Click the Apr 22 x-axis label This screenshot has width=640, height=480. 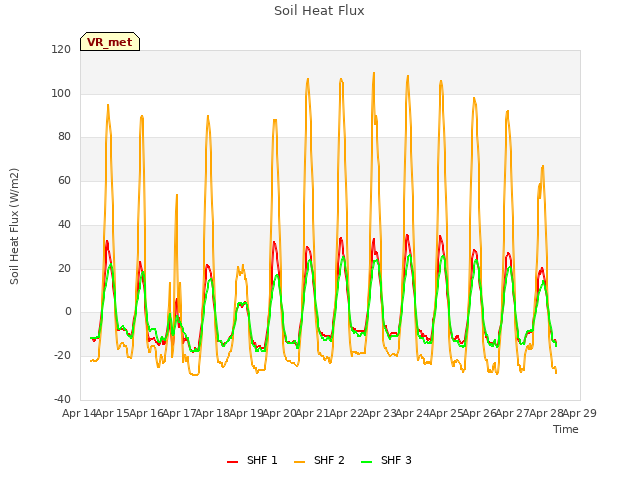click(346, 413)
